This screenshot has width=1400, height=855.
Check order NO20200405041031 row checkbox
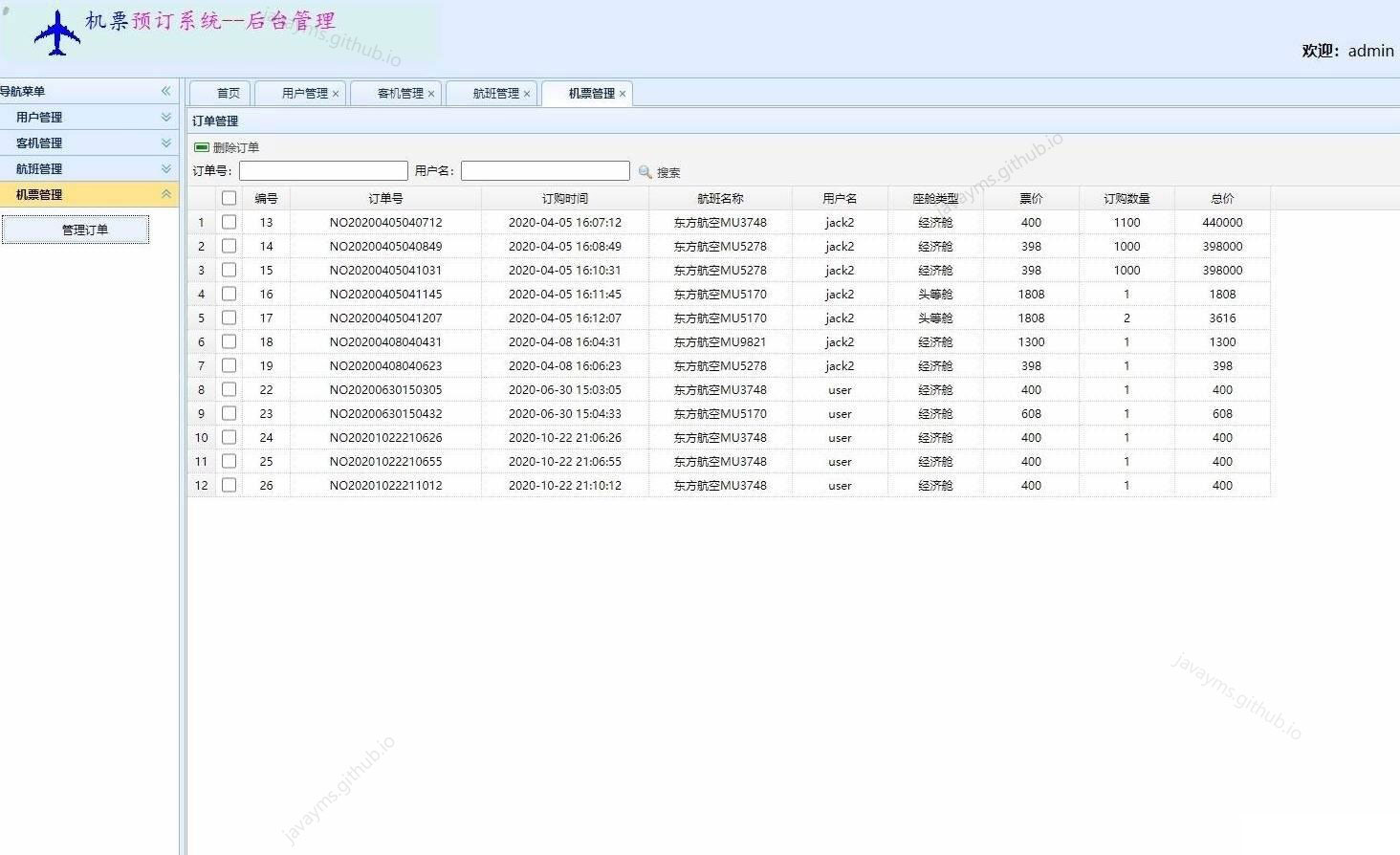coord(229,270)
